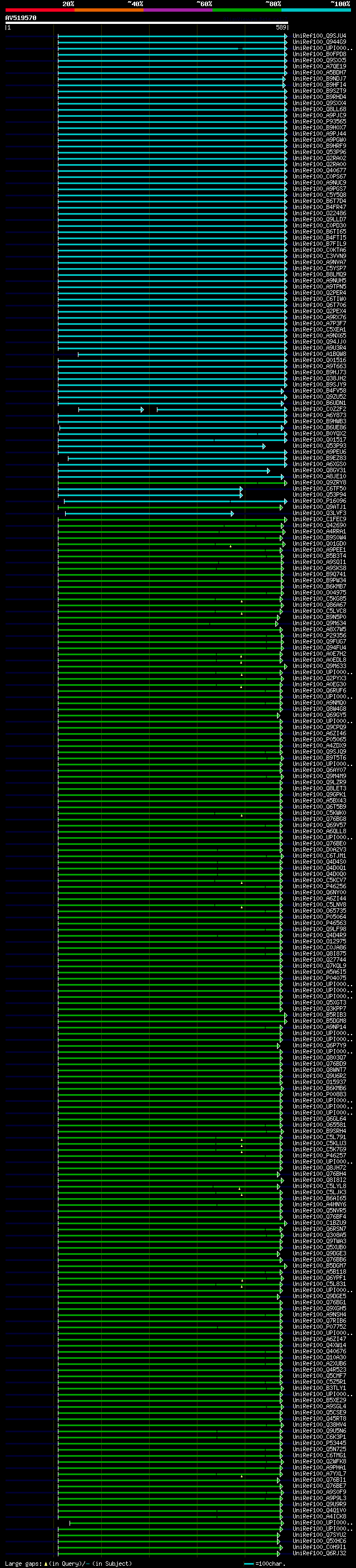Open hit UniRef100_Q53P93
The image size is (356, 1568).
pos(319,446)
